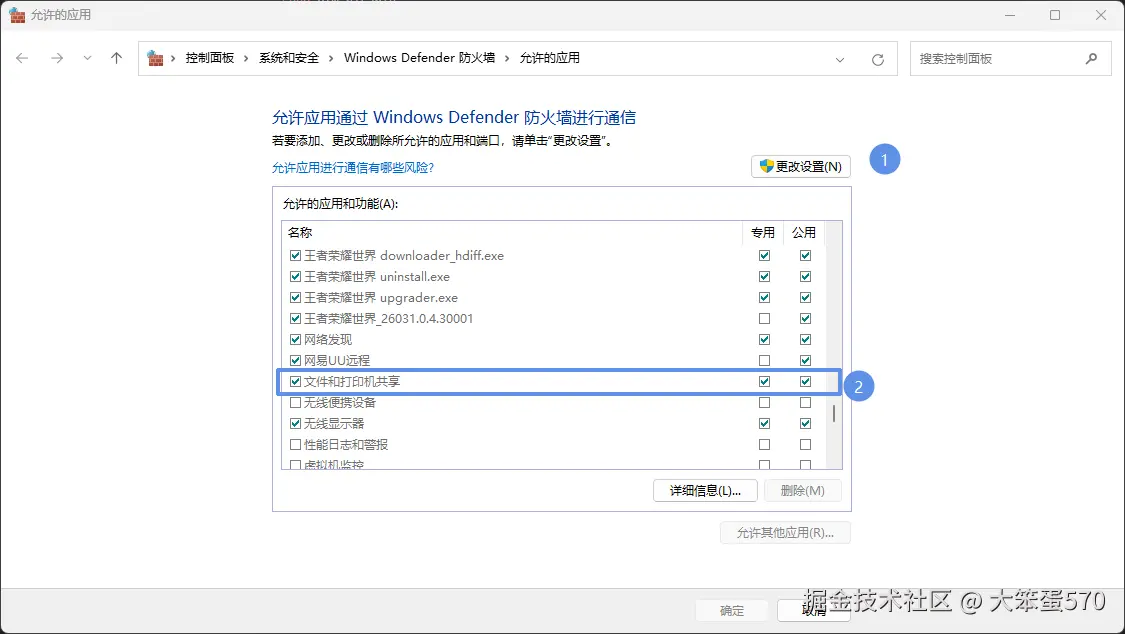Select the 性能日志和警报 row text
This screenshot has height=634, width=1125.
click(346, 445)
